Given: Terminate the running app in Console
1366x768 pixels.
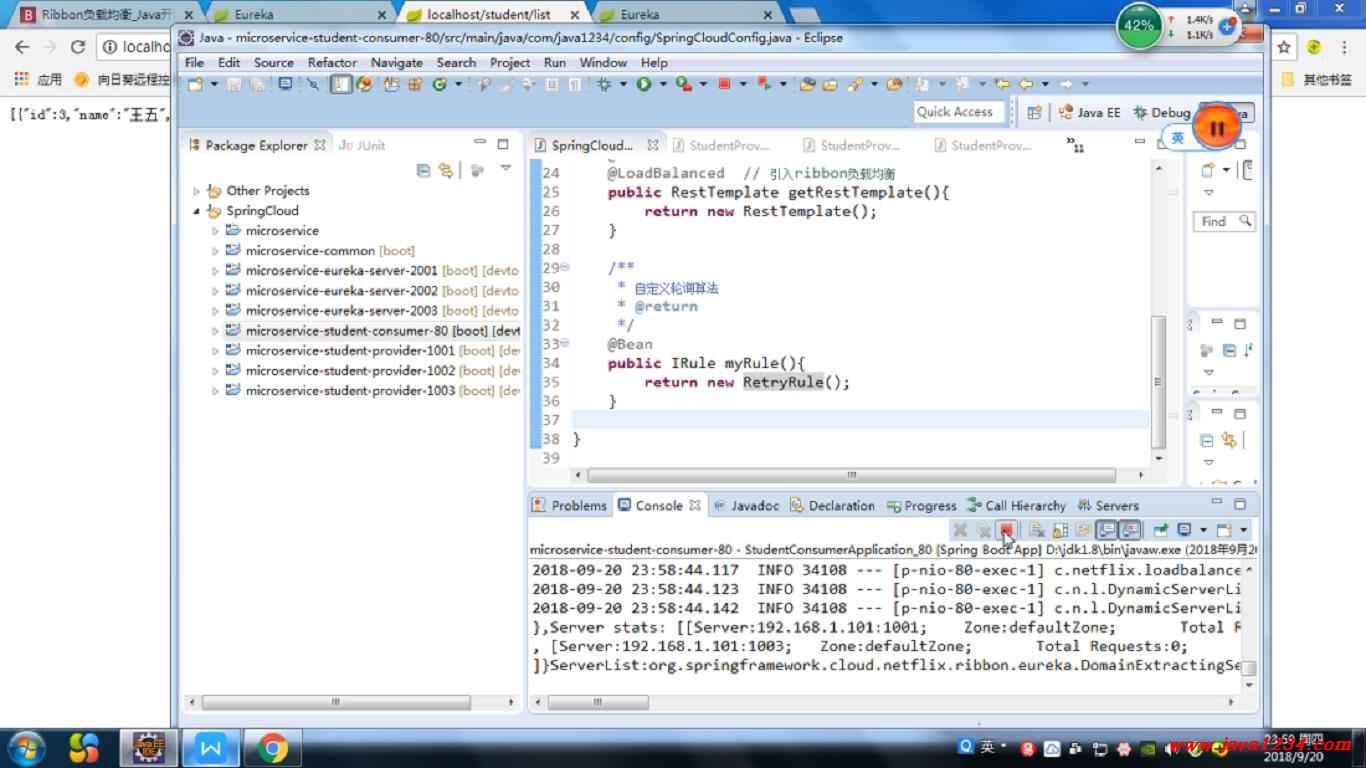Looking at the screenshot, I should (1007, 530).
